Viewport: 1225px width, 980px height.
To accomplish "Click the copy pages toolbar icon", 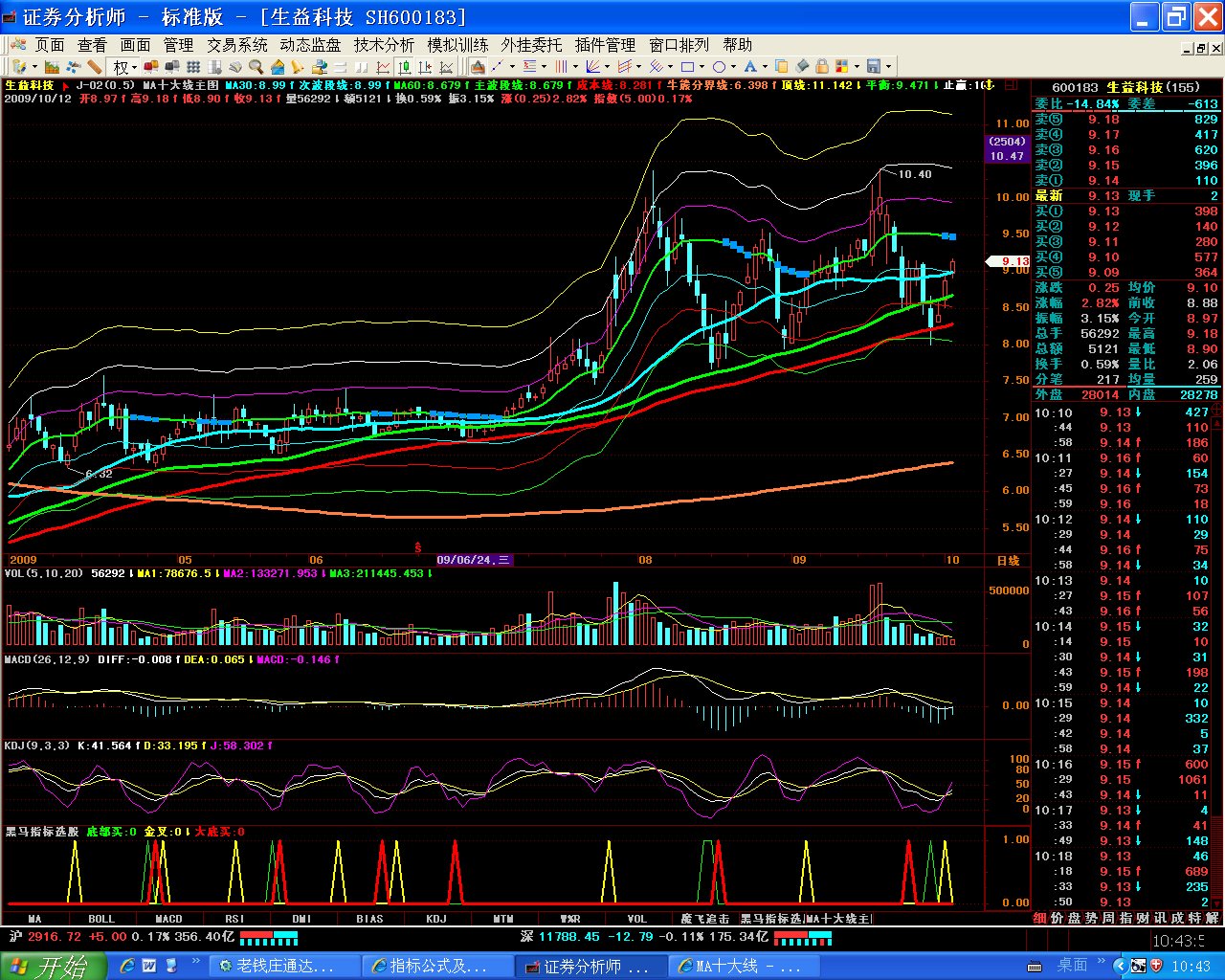I will tap(782, 67).
